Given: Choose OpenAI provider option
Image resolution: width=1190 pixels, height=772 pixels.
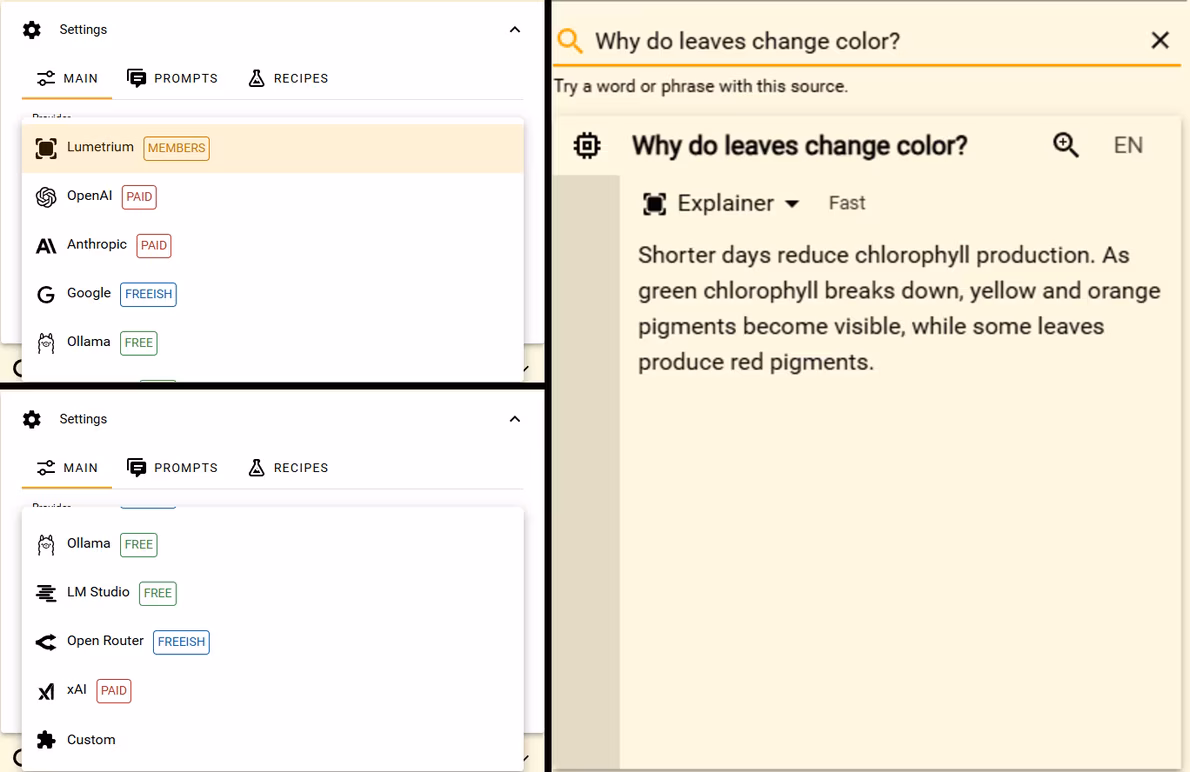Looking at the screenshot, I should pyautogui.click(x=272, y=197).
